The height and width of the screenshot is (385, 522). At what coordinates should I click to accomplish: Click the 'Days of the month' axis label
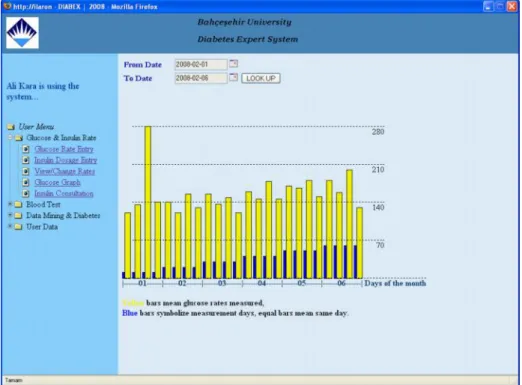point(395,283)
